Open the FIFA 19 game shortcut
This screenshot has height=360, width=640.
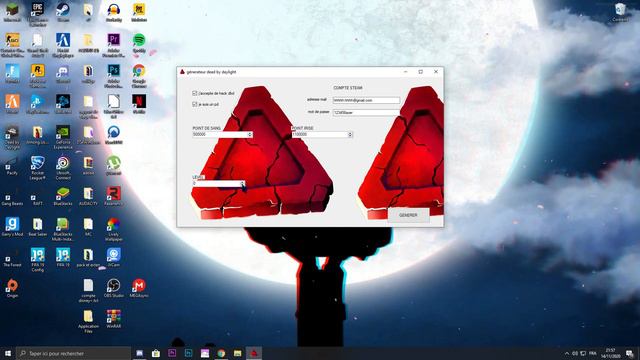63,258
